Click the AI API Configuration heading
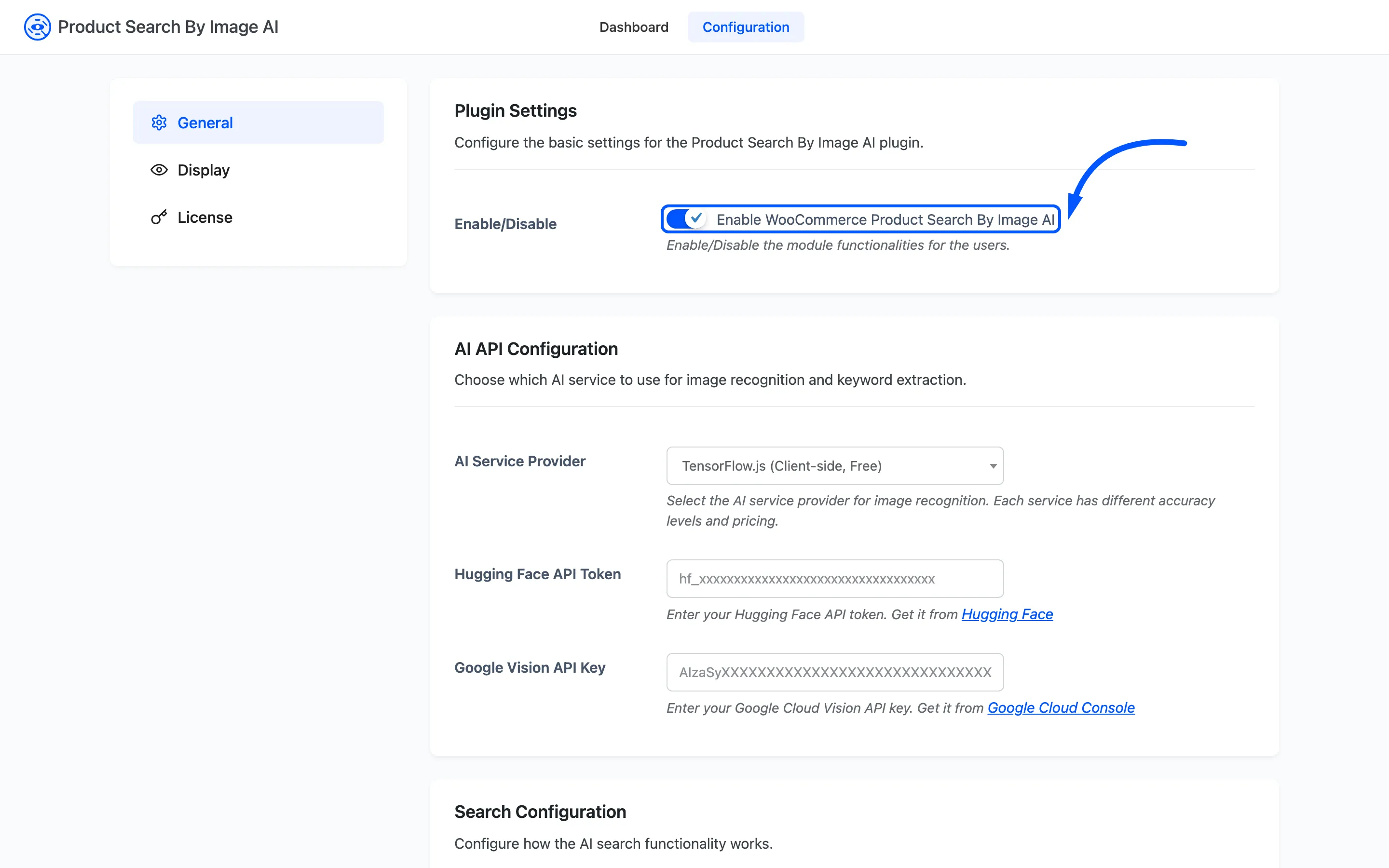The image size is (1389, 868). pyautogui.click(x=536, y=349)
